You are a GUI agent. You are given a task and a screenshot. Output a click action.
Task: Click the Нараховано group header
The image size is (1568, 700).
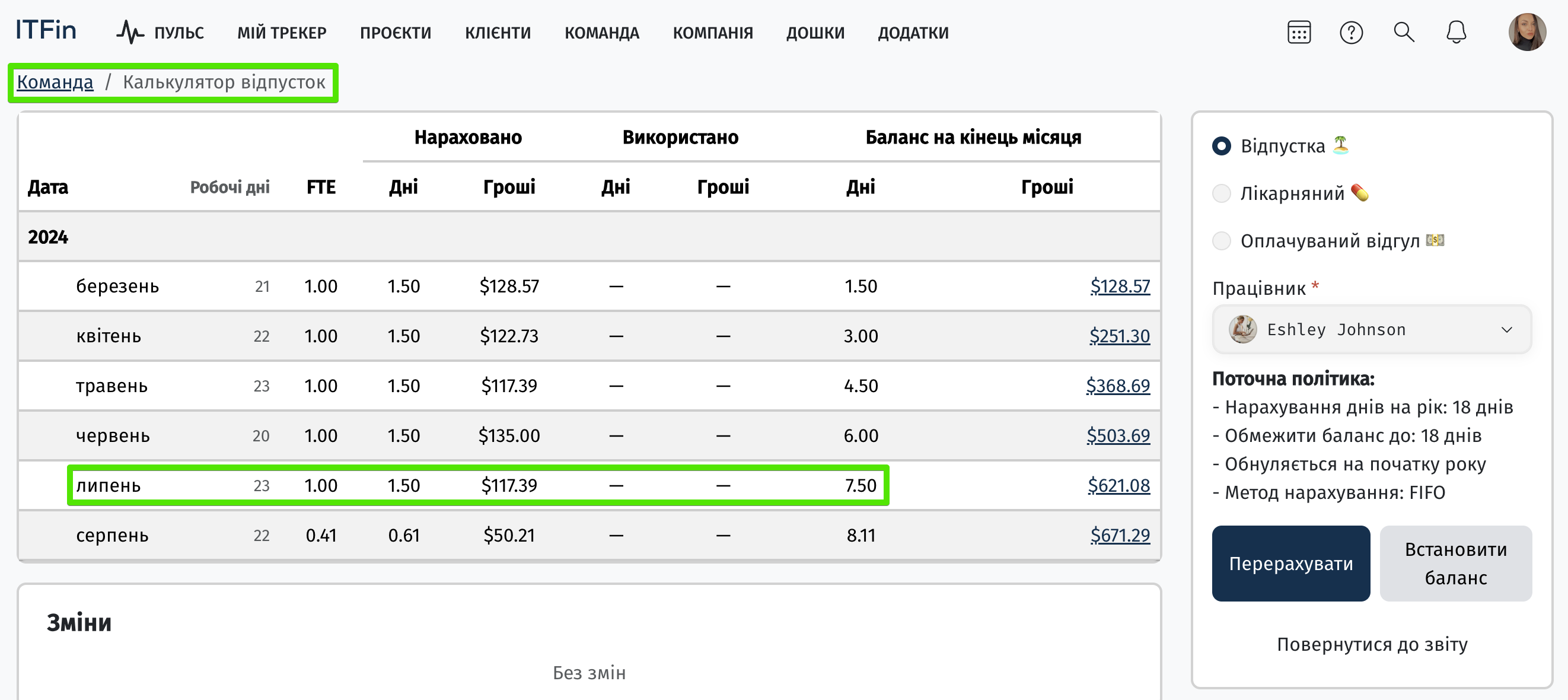tap(468, 138)
